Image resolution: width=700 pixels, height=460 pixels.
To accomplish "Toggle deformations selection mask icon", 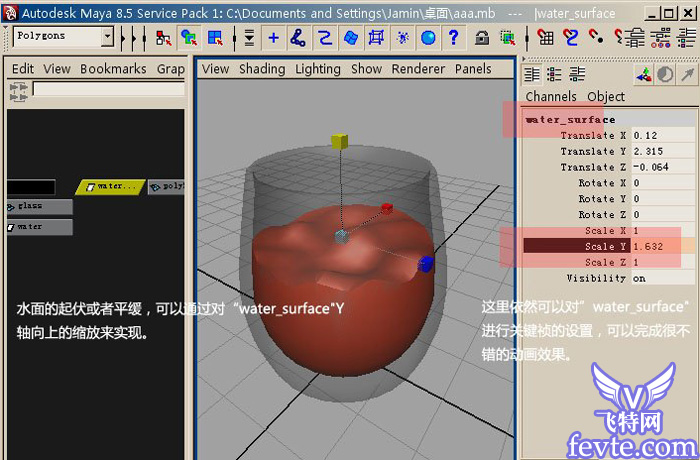I will pos(376,38).
